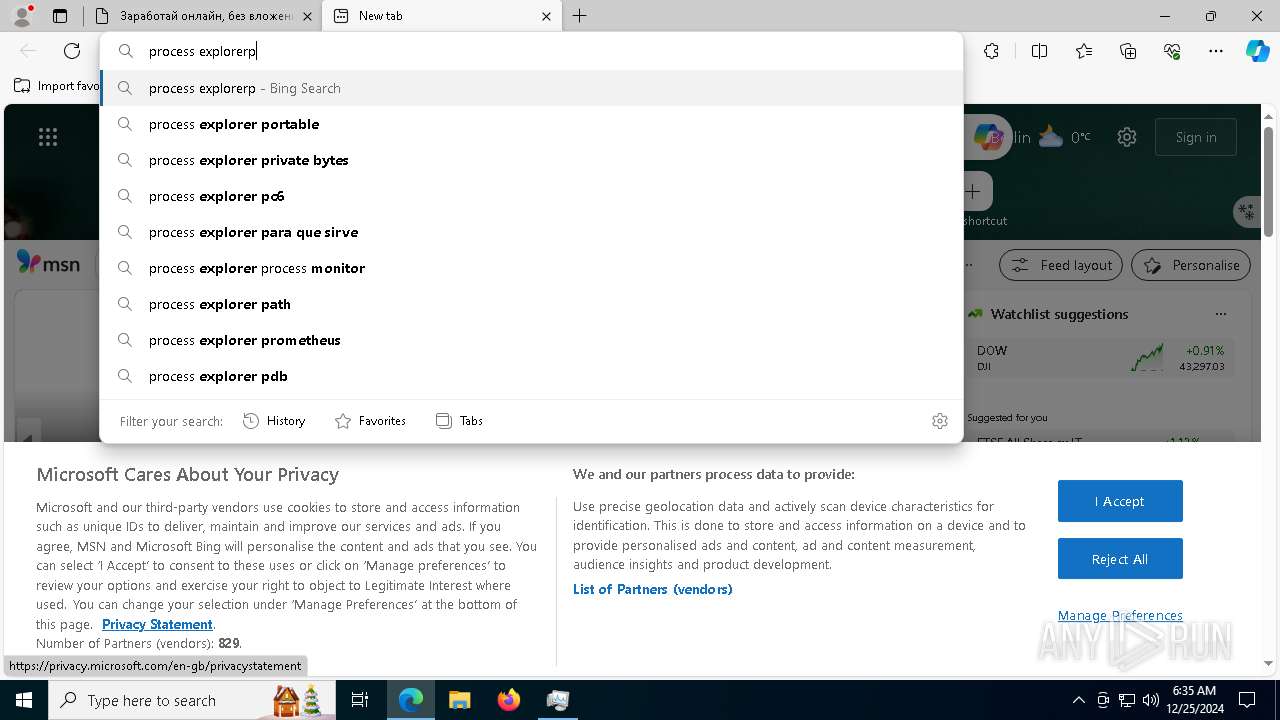Click the last pinned taskbar app icon
The height and width of the screenshot is (720, 1280).
[x=558, y=700]
